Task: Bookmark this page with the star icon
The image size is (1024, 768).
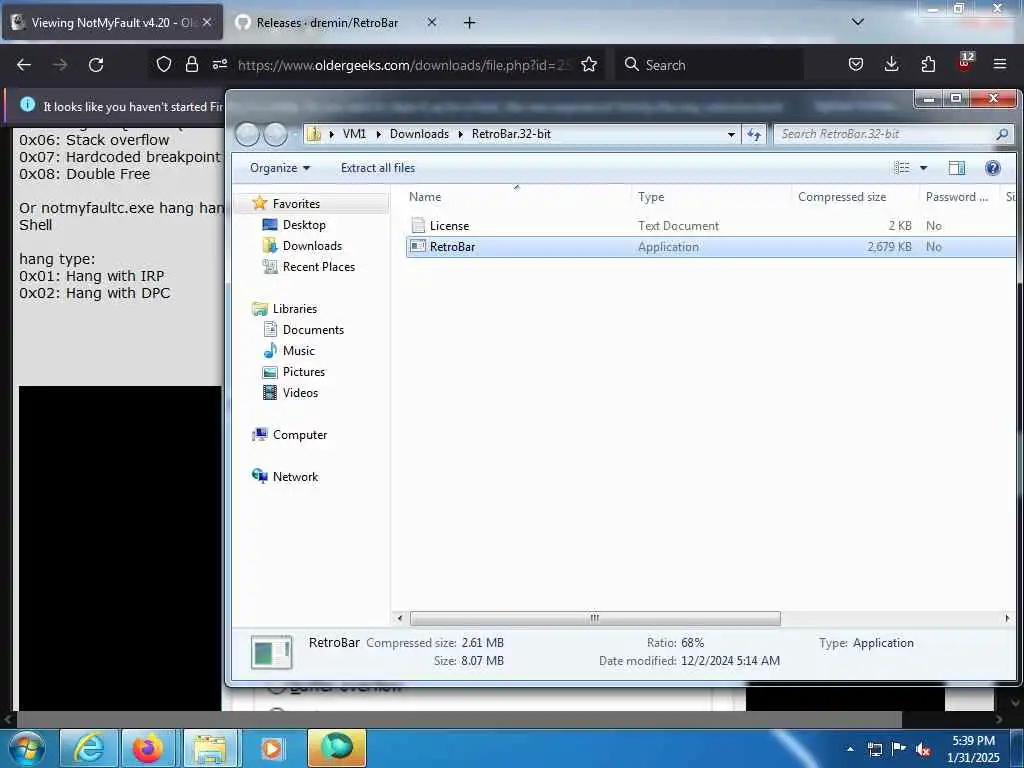Action: [589, 64]
